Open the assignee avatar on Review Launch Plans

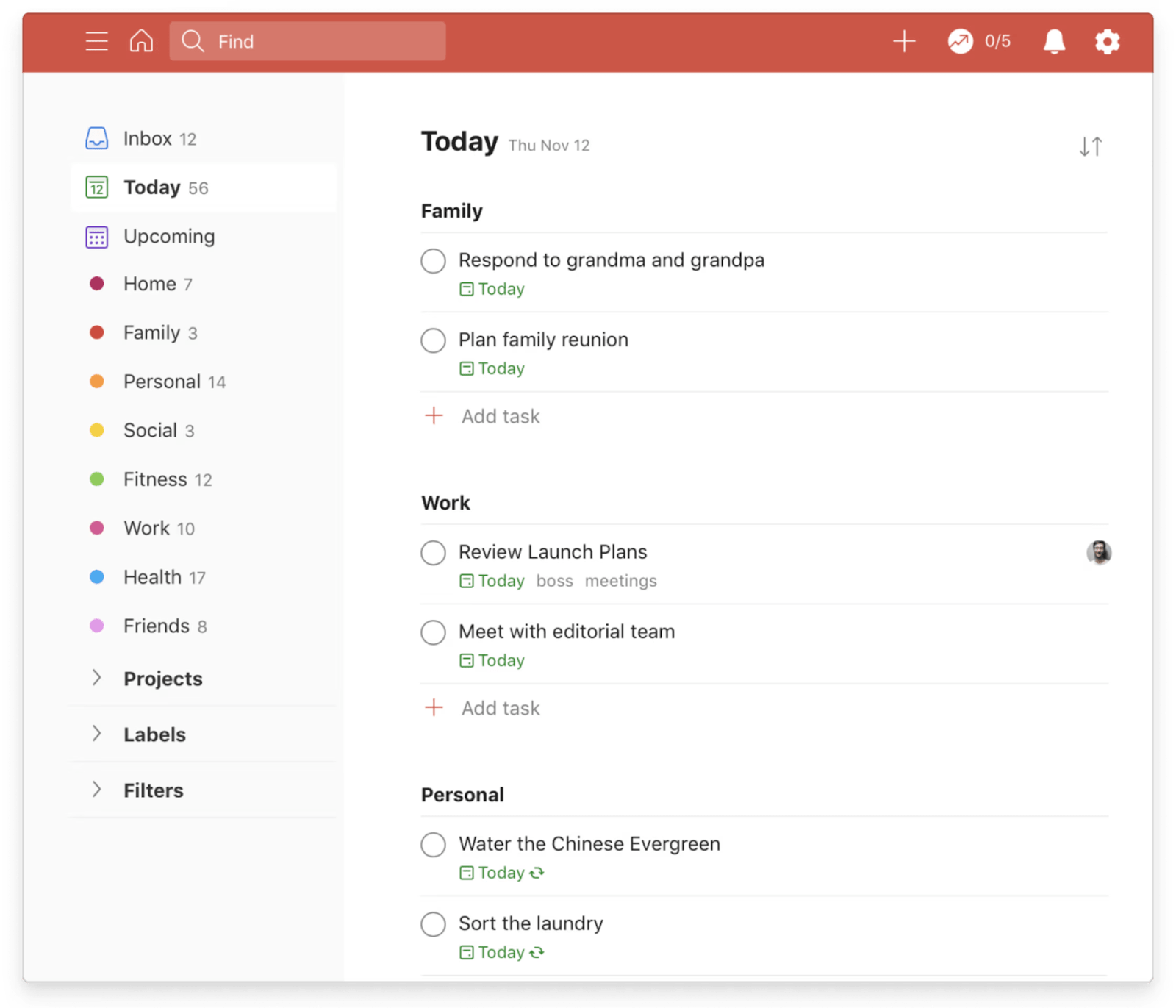(1099, 552)
